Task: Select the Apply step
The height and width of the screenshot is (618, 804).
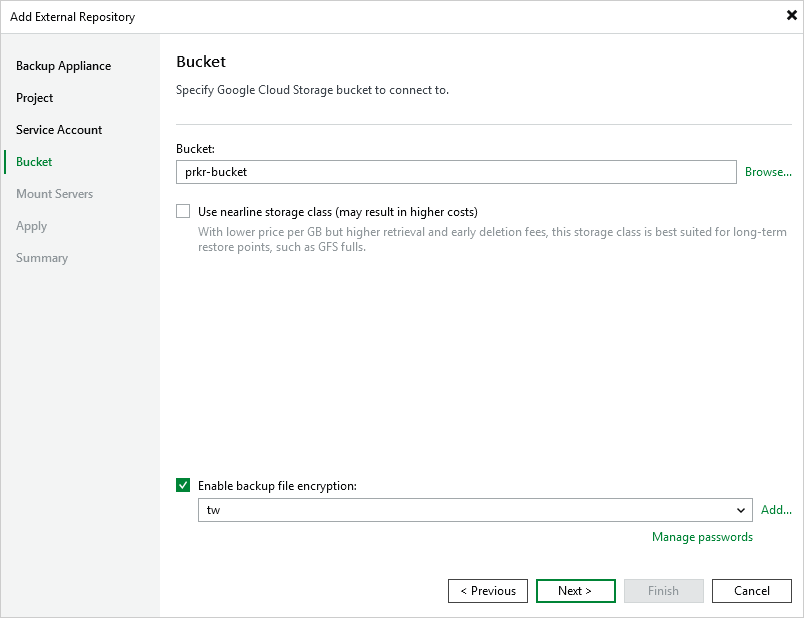Action: tap(31, 226)
